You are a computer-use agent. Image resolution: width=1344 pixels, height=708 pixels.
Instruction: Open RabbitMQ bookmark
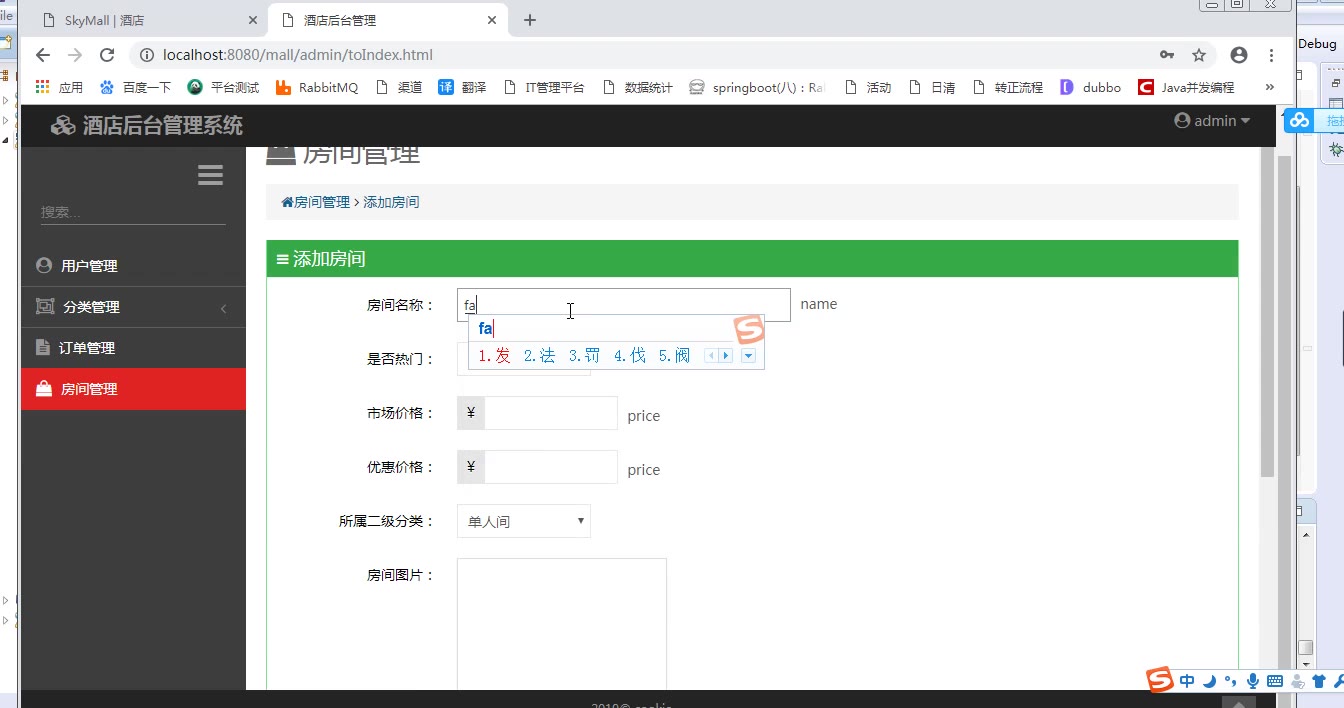pos(316,87)
